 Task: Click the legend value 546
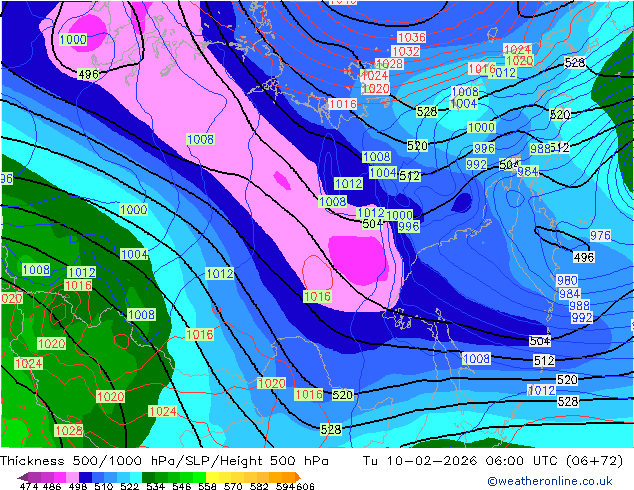click(182, 486)
